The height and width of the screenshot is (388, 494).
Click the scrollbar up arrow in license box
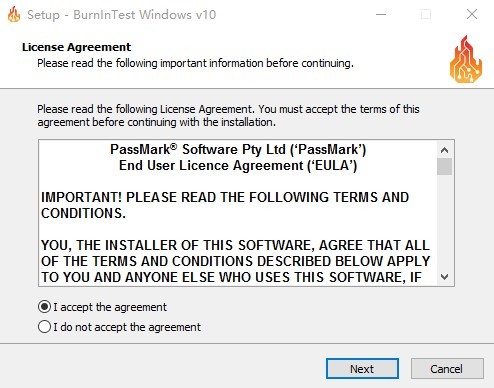click(x=444, y=150)
